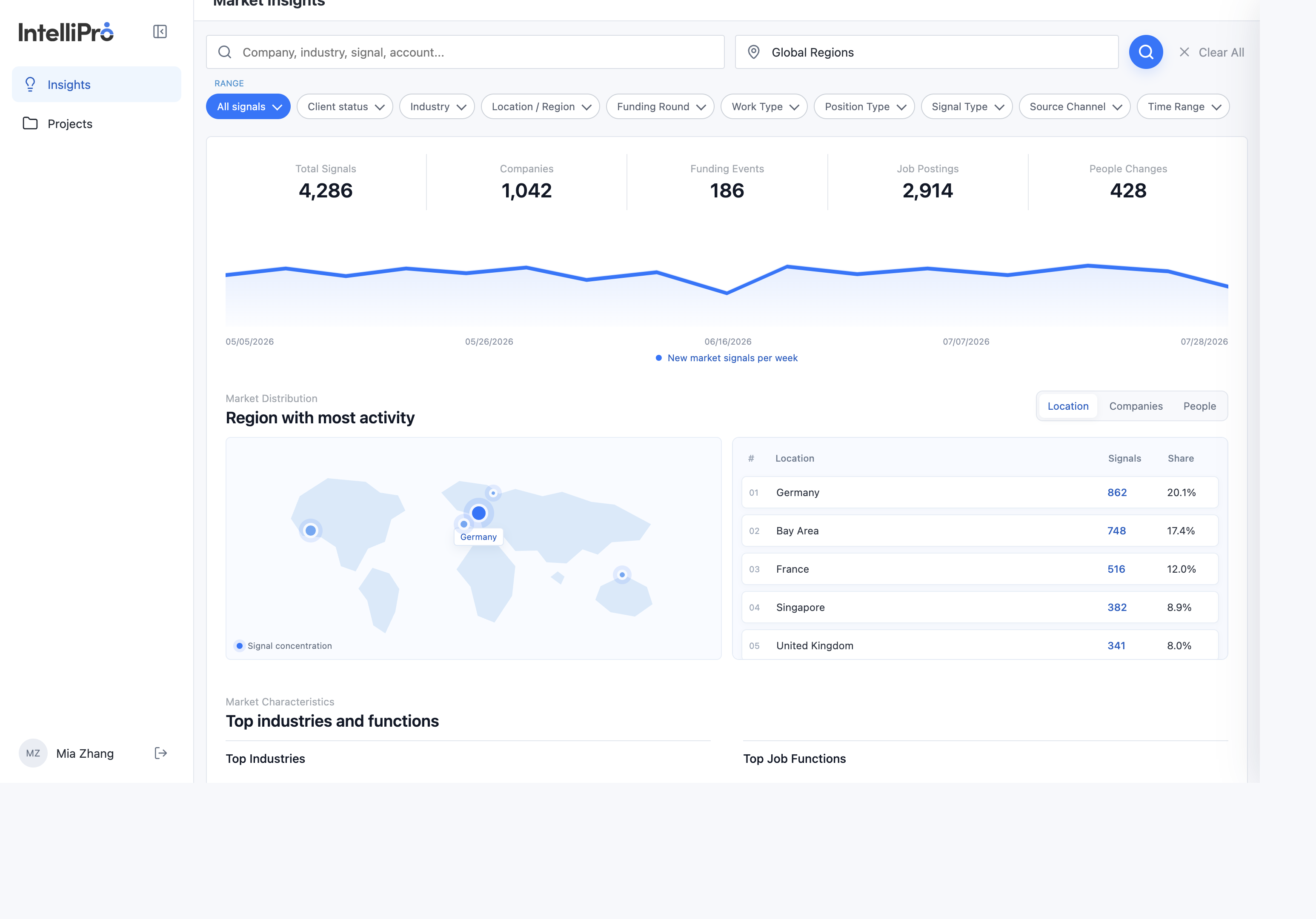Switch to the Companies tab
The height and width of the screenshot is (919, 1316).
[1136, 406]
